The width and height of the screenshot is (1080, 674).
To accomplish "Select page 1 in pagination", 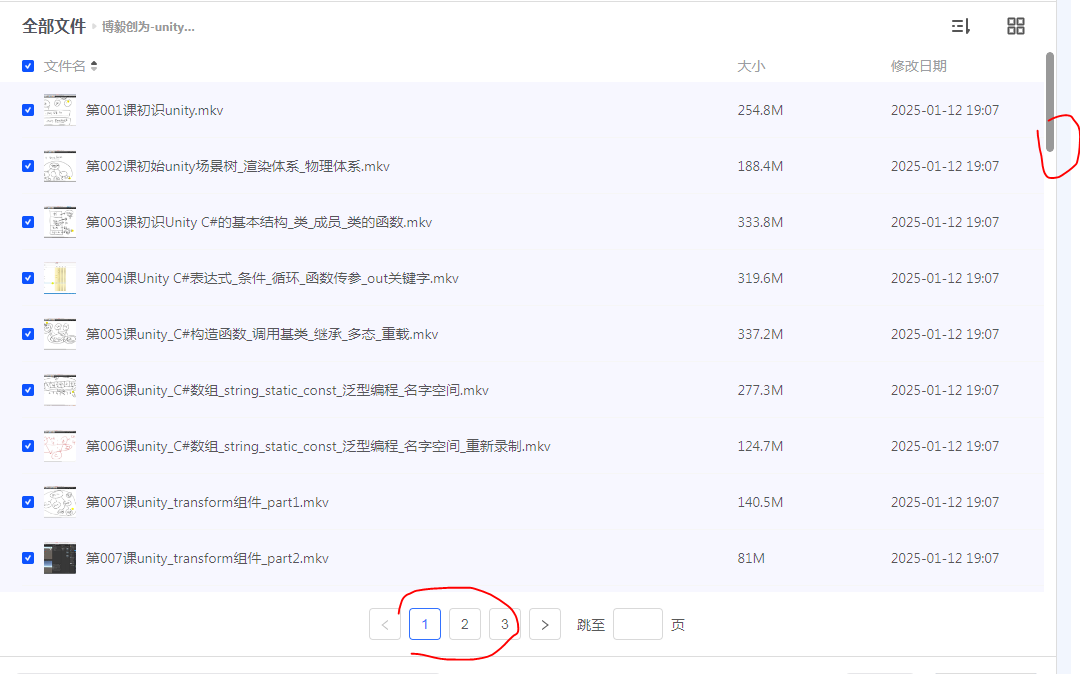I will (425, 625).
